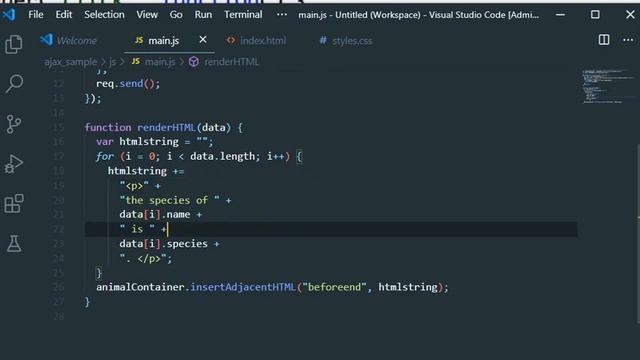The width and height of the screenshot is (640, 360).
Task: Open the Selection menu
Action: pos(104,15)
